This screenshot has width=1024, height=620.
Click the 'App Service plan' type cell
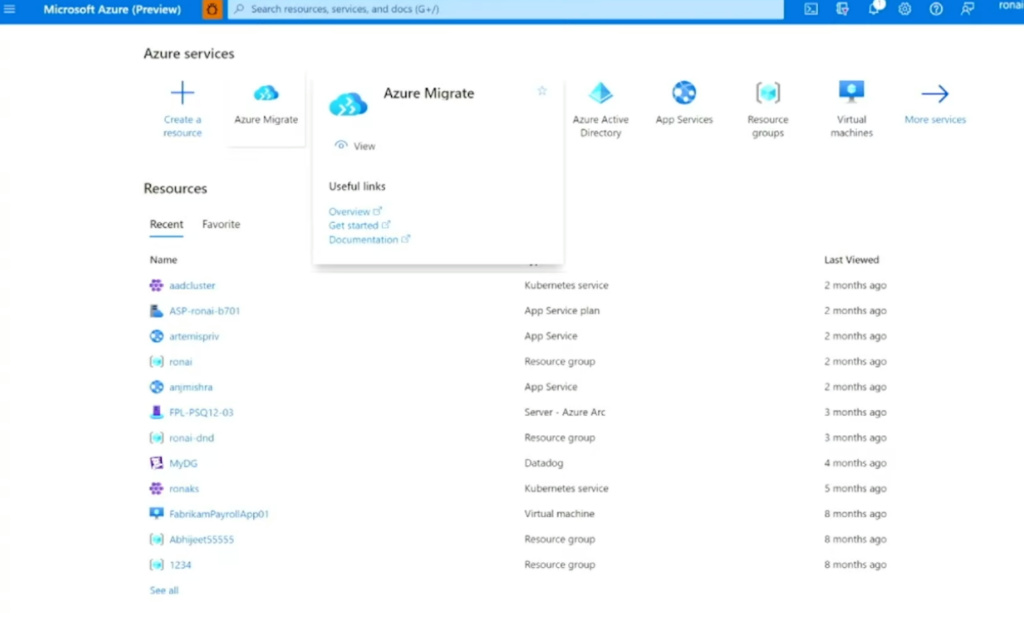[562, 311]
